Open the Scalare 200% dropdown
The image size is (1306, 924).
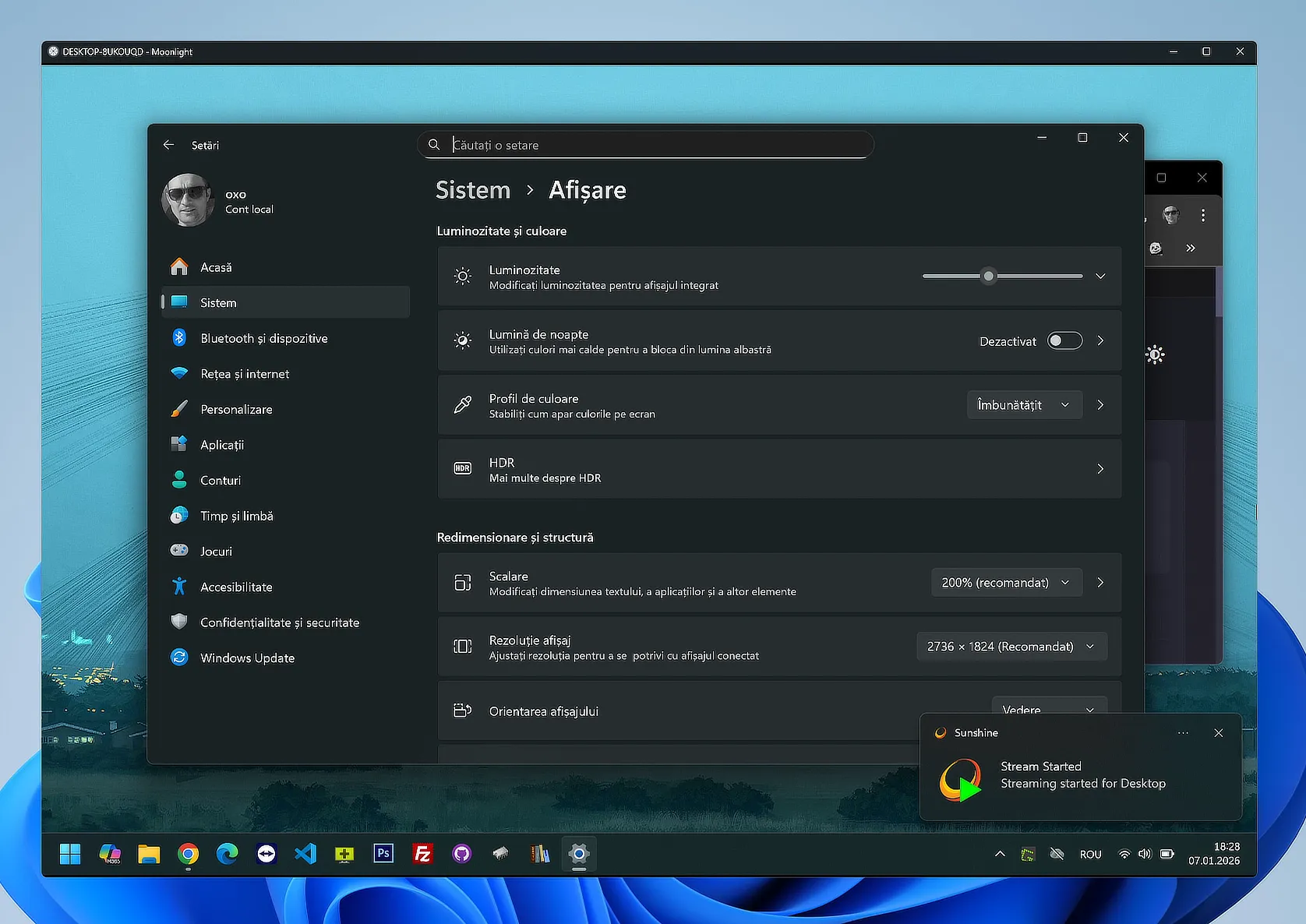[1006, 583]
